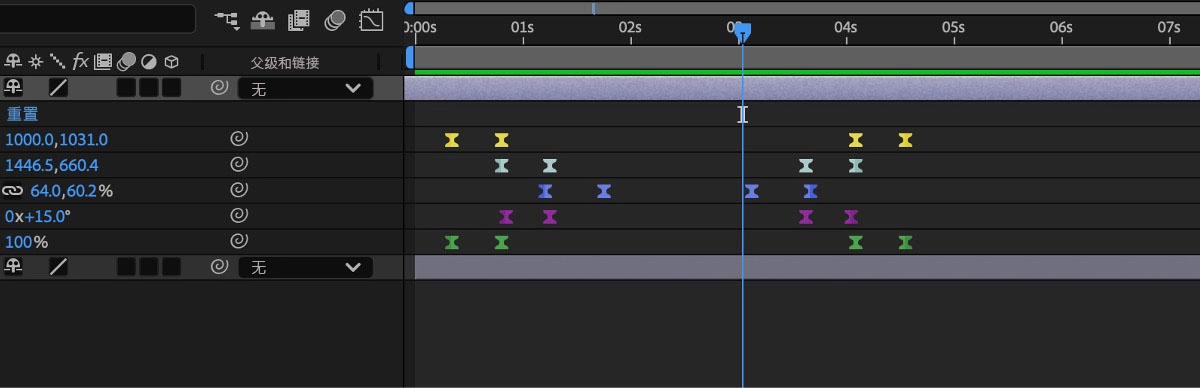Image resolution: width=1200 pixels, height=388 pixels.
Task: Toggle the shy switch on the bottom layer
Action: [14, 267]
